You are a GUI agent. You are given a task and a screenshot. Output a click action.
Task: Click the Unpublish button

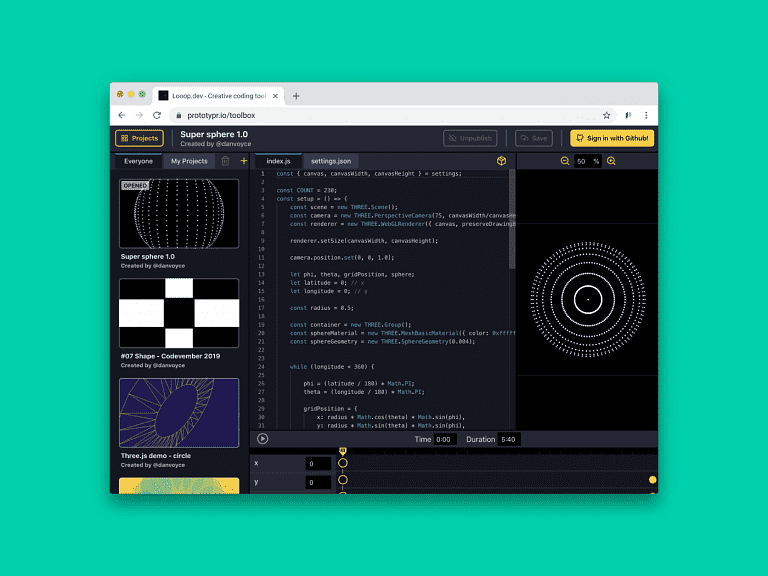click(x=470, y=139)
